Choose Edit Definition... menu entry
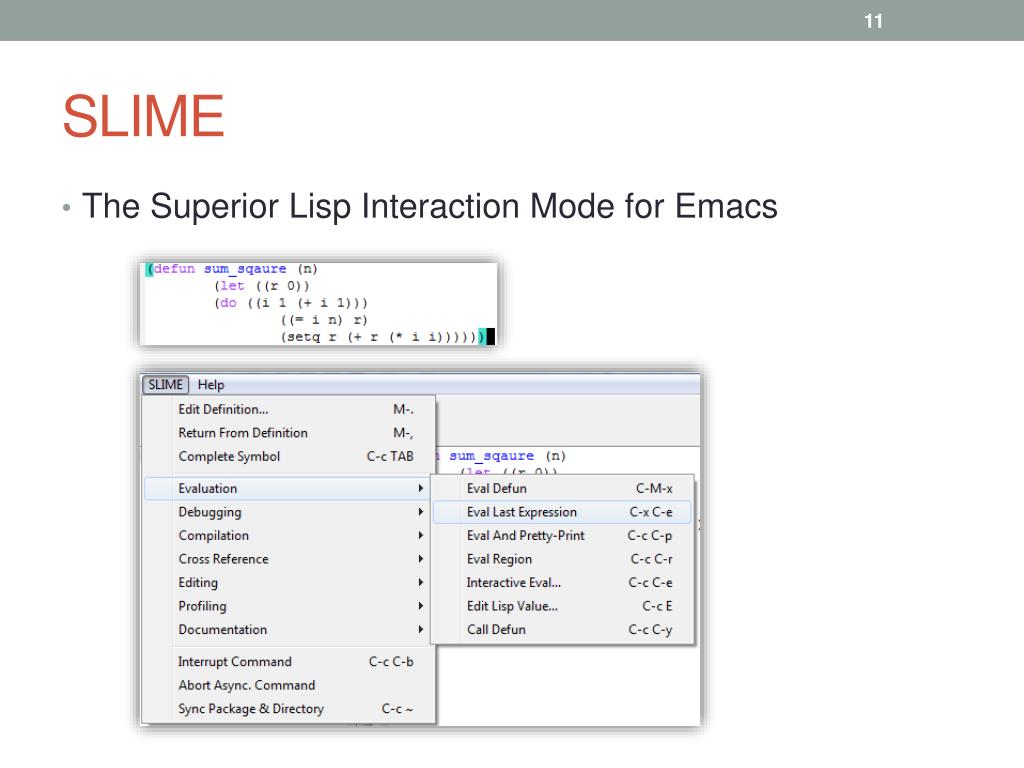This screenshot has width=1024, height=768. (289, 409)
